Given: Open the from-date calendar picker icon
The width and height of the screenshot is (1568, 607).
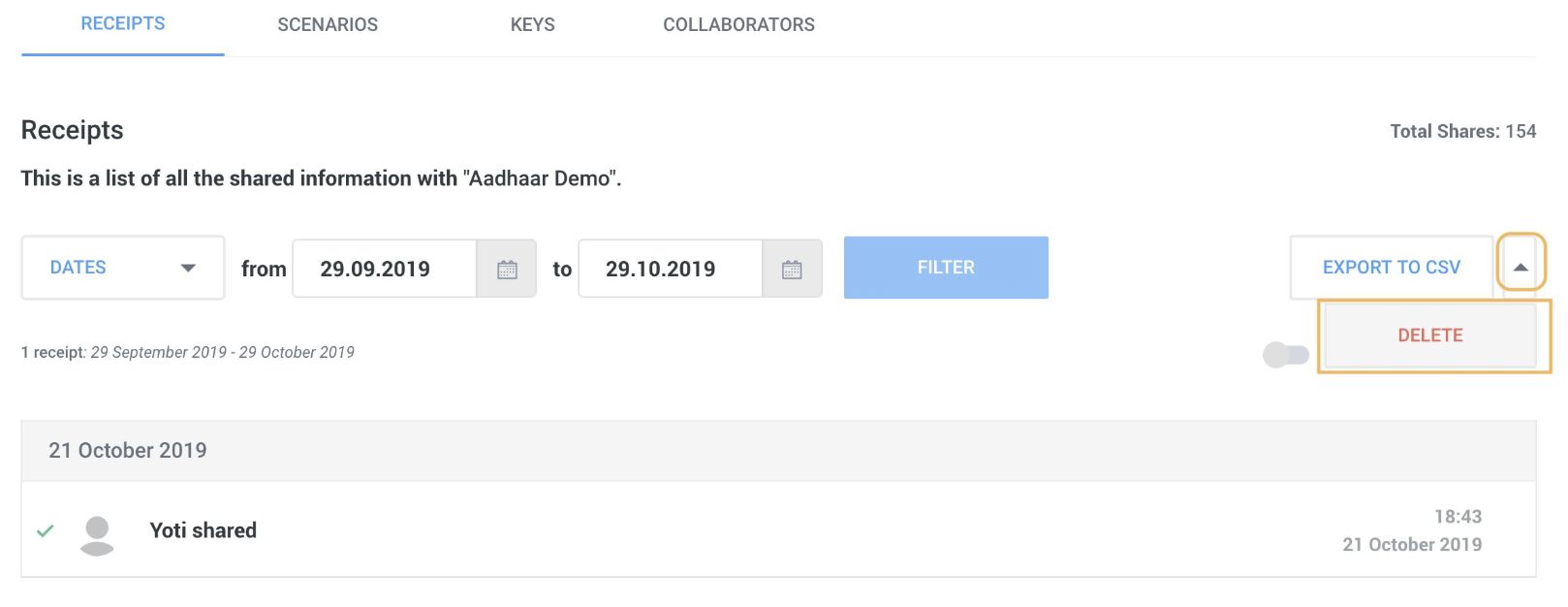Looking at the screenshot, I should coord(507,270).
